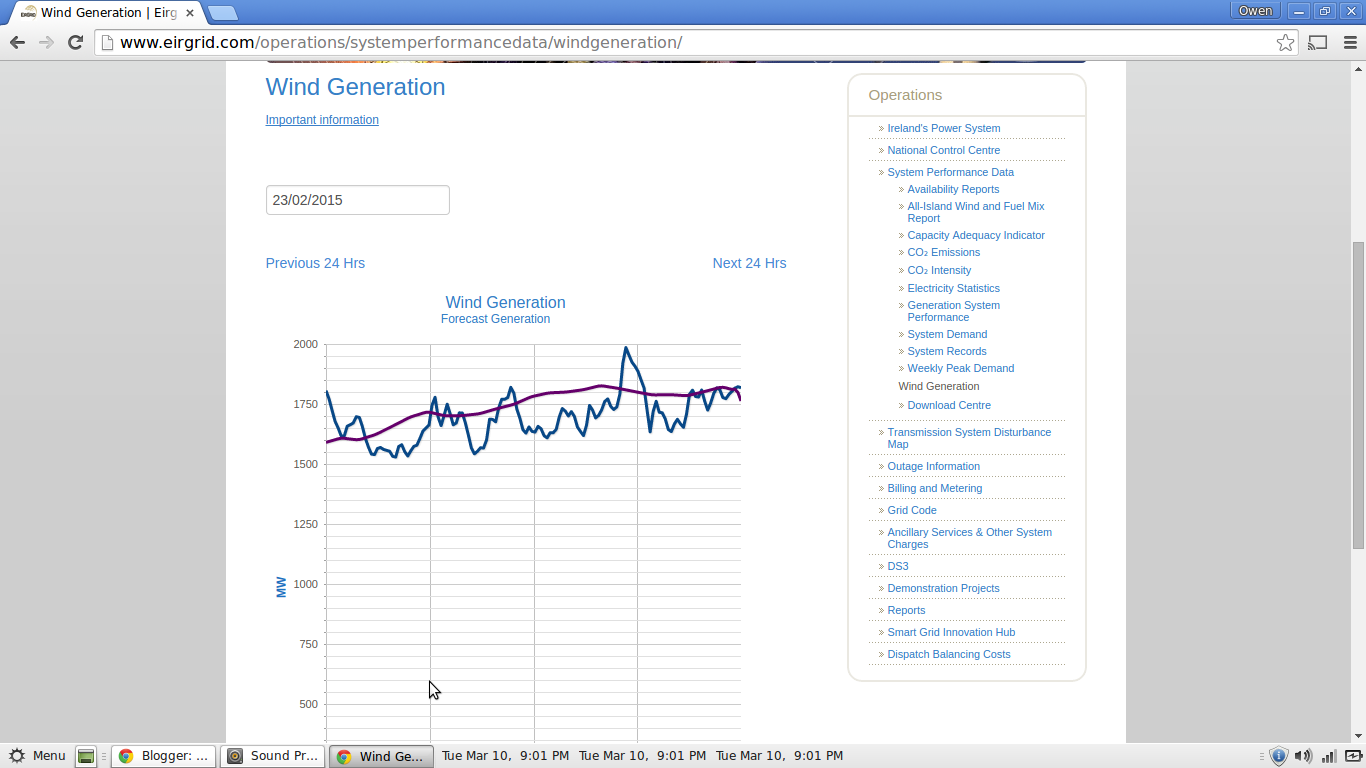
Task: Open Smart Grid Innovation Hub link
Action: [951, 632]
